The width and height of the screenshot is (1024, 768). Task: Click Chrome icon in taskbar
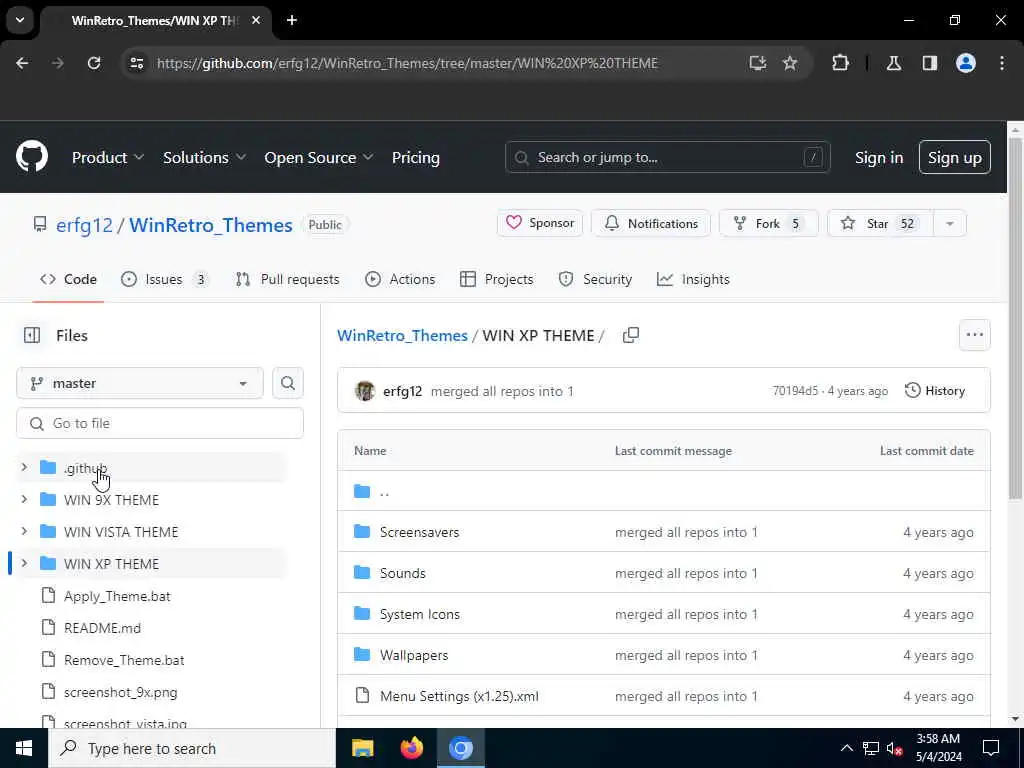tap(460, 748)
